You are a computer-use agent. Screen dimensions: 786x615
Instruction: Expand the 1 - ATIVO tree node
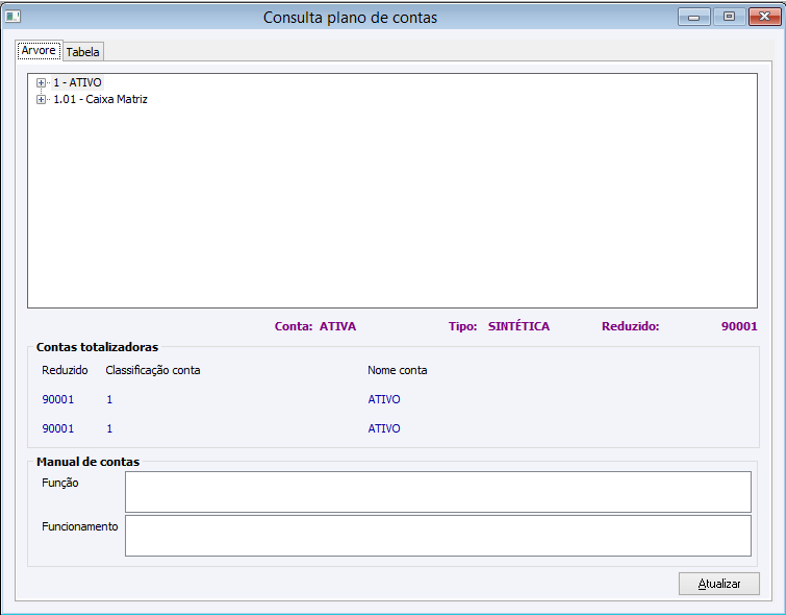point(41,83)
